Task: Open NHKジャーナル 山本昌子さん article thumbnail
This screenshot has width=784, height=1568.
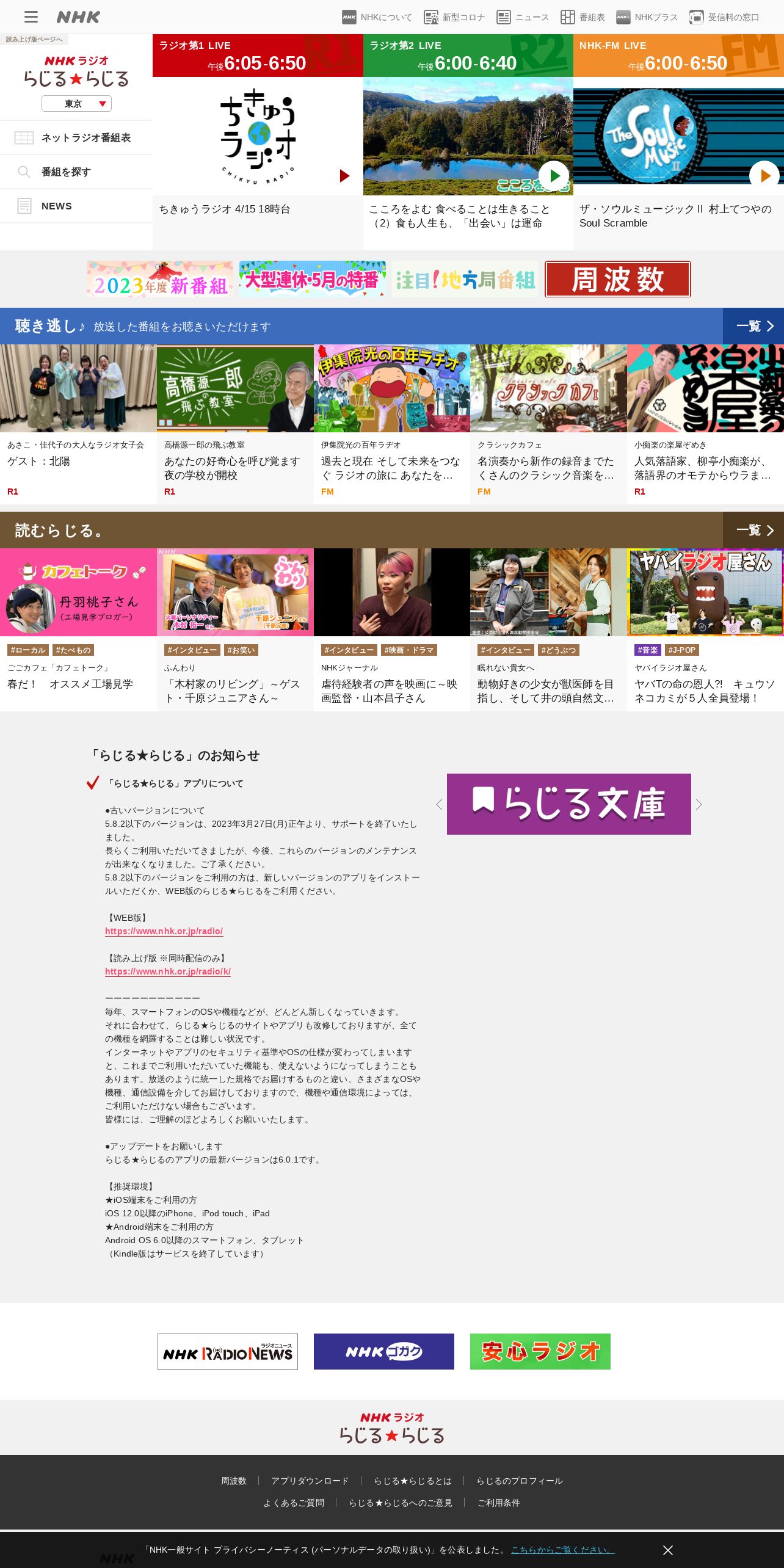Action: (392, 592)
